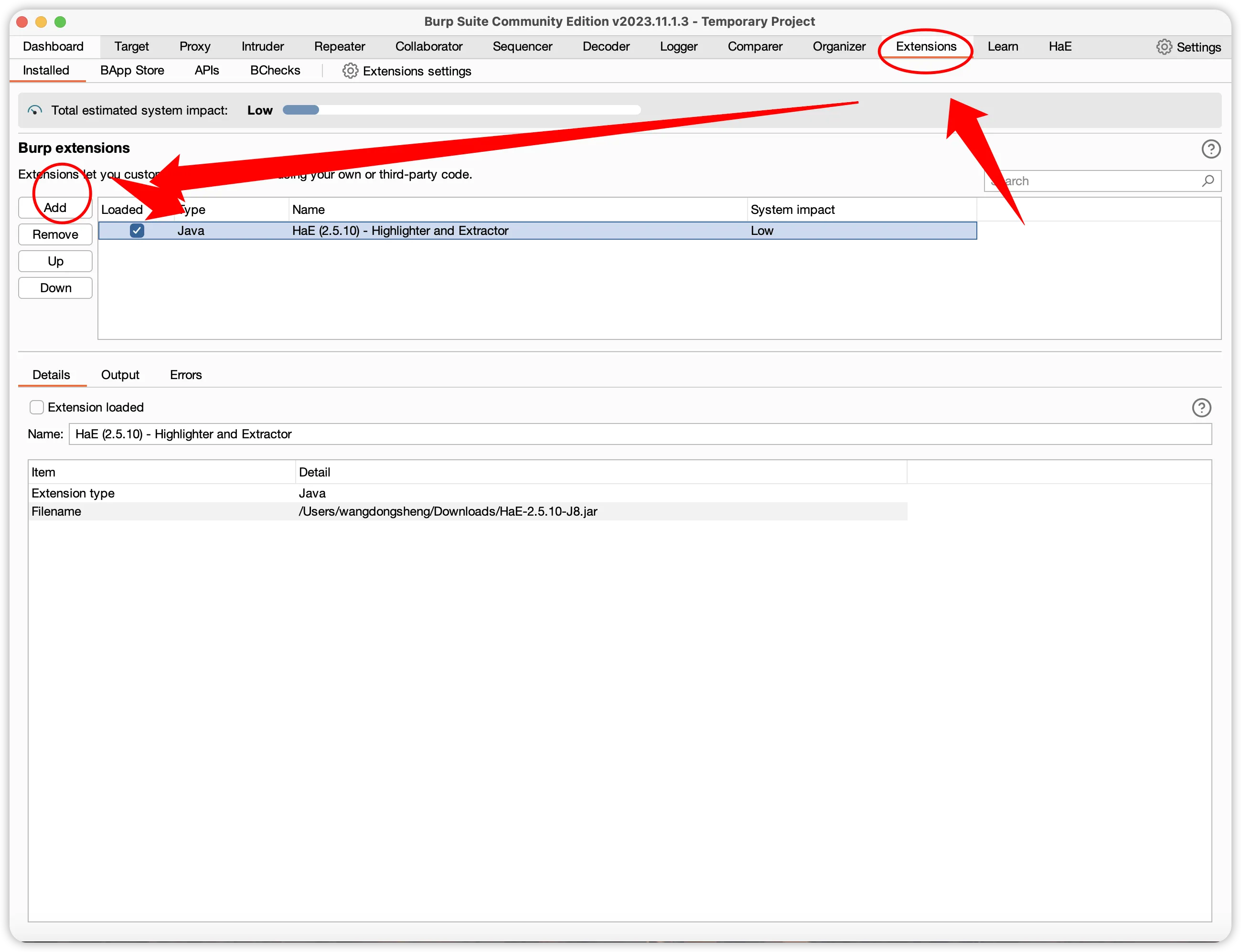This screenshot has height=952, width=1241.
Task: Sort by Name column header
Action: pyautogui.click(x=518, y=210)
